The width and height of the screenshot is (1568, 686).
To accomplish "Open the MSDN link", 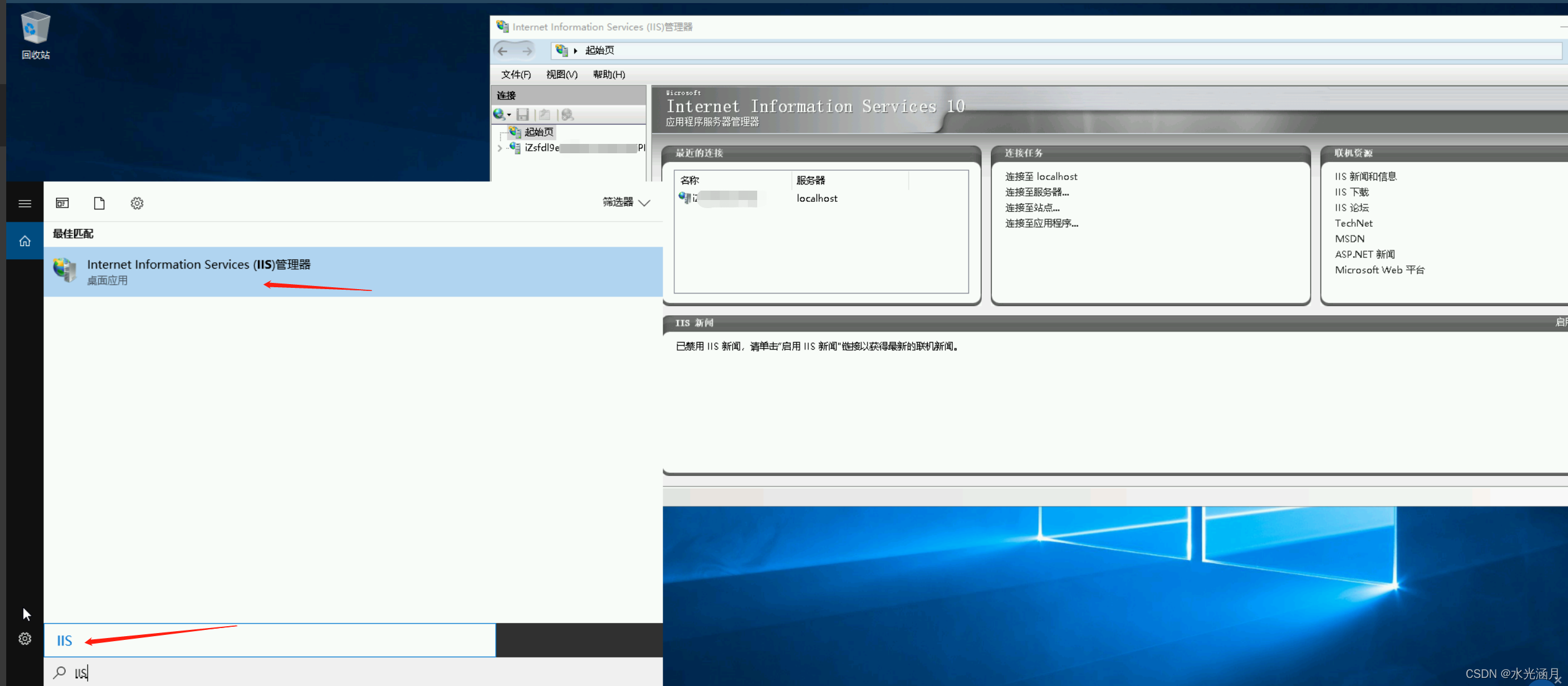I will 1349,239.
